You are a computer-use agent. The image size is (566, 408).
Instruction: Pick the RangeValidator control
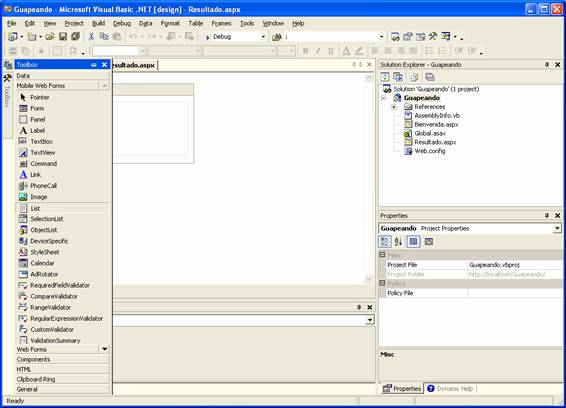62,308
